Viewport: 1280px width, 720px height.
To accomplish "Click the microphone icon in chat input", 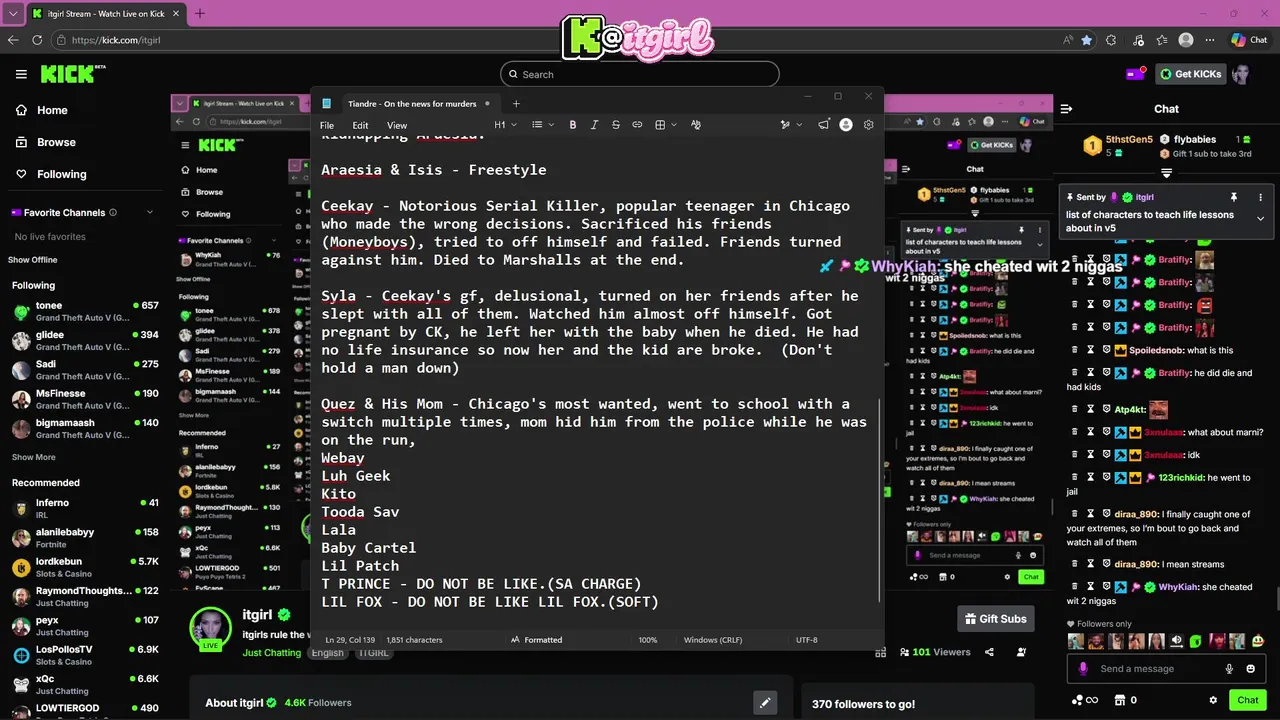I will (1229, 669).
